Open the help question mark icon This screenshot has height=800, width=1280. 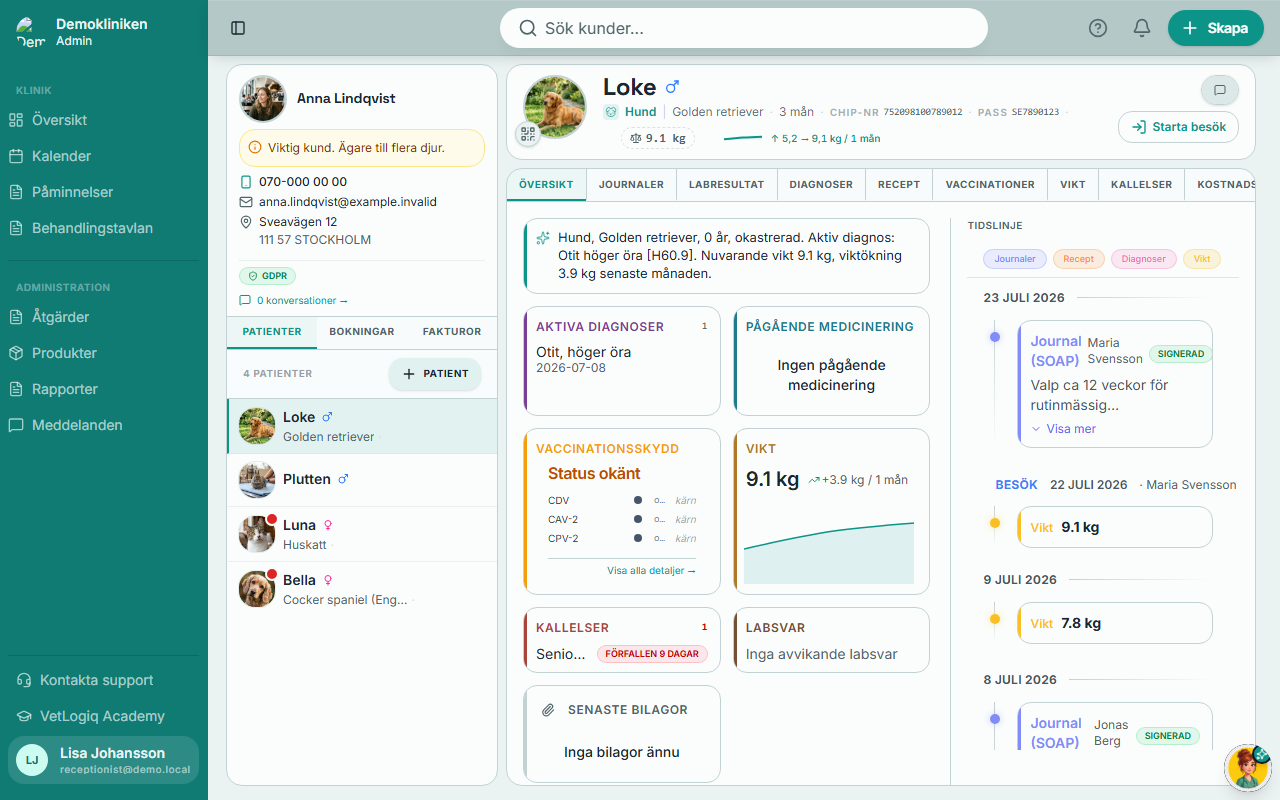1098,28
